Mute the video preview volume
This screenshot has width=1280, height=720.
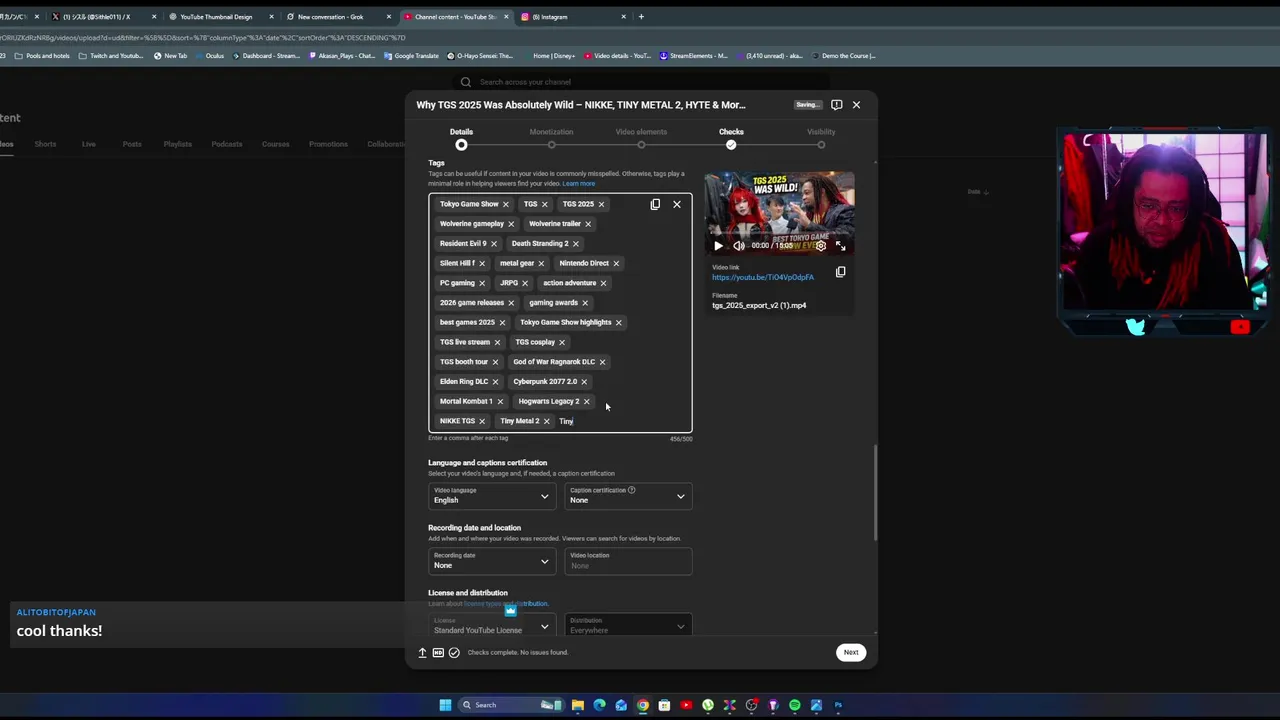[x=738, y=246]
